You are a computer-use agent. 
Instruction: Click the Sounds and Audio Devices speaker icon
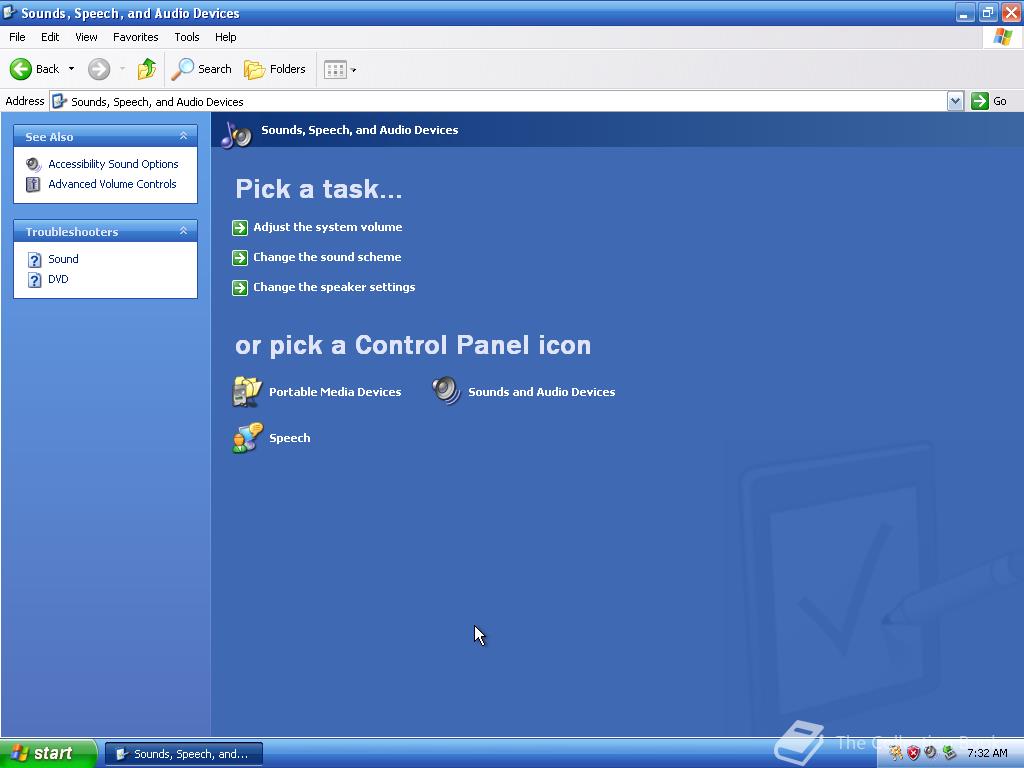point(447,391)
